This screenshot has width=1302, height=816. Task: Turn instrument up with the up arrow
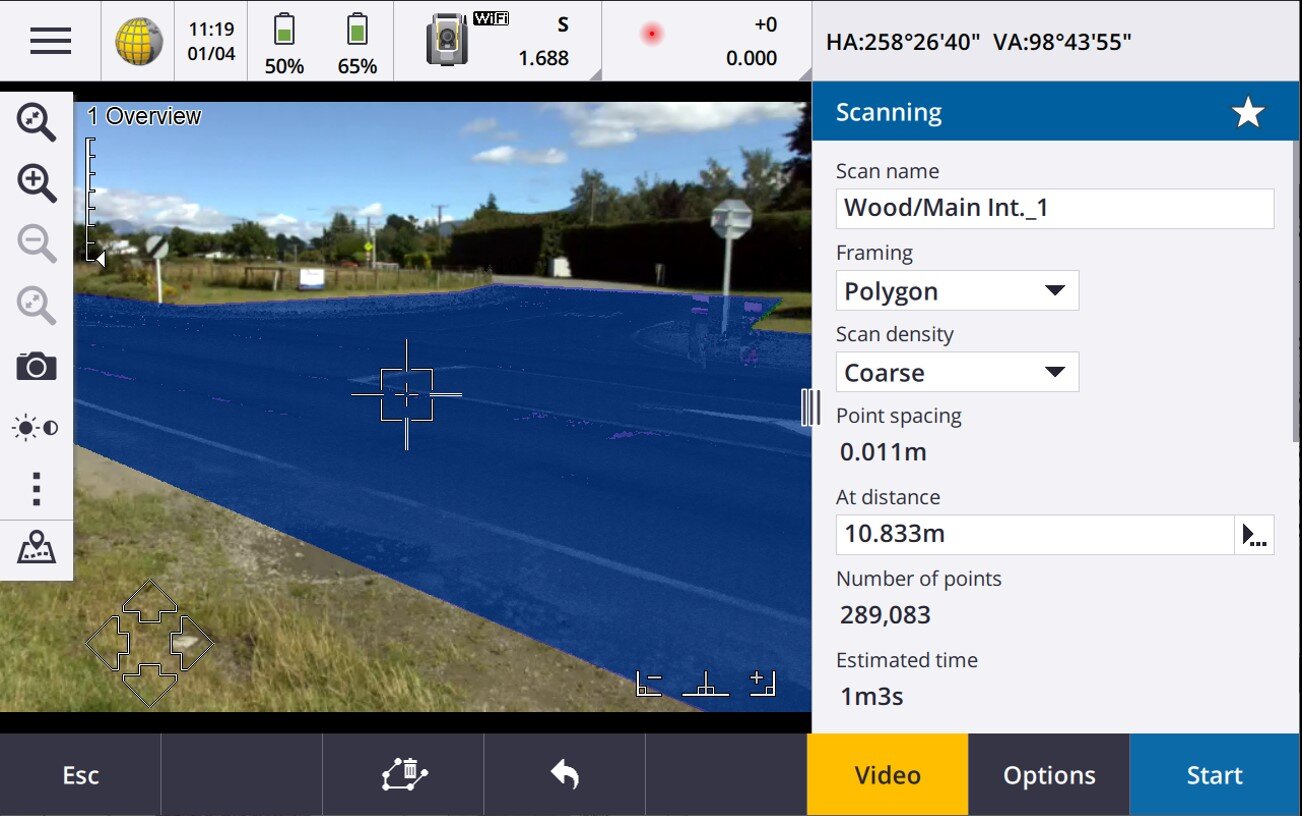click(x=149, y=601)
